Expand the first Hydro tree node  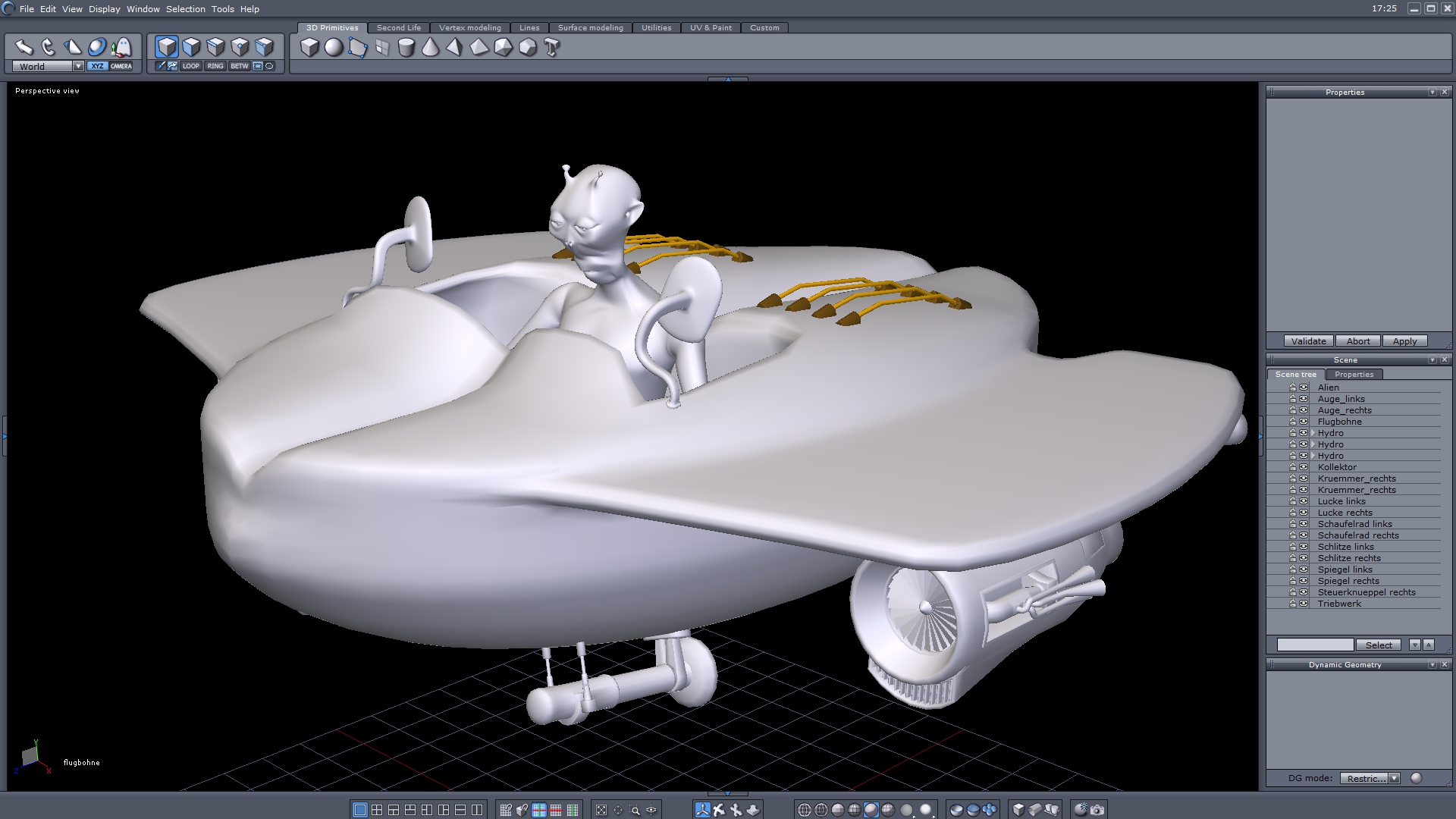pyautogui.click(x=1313, y=433)
